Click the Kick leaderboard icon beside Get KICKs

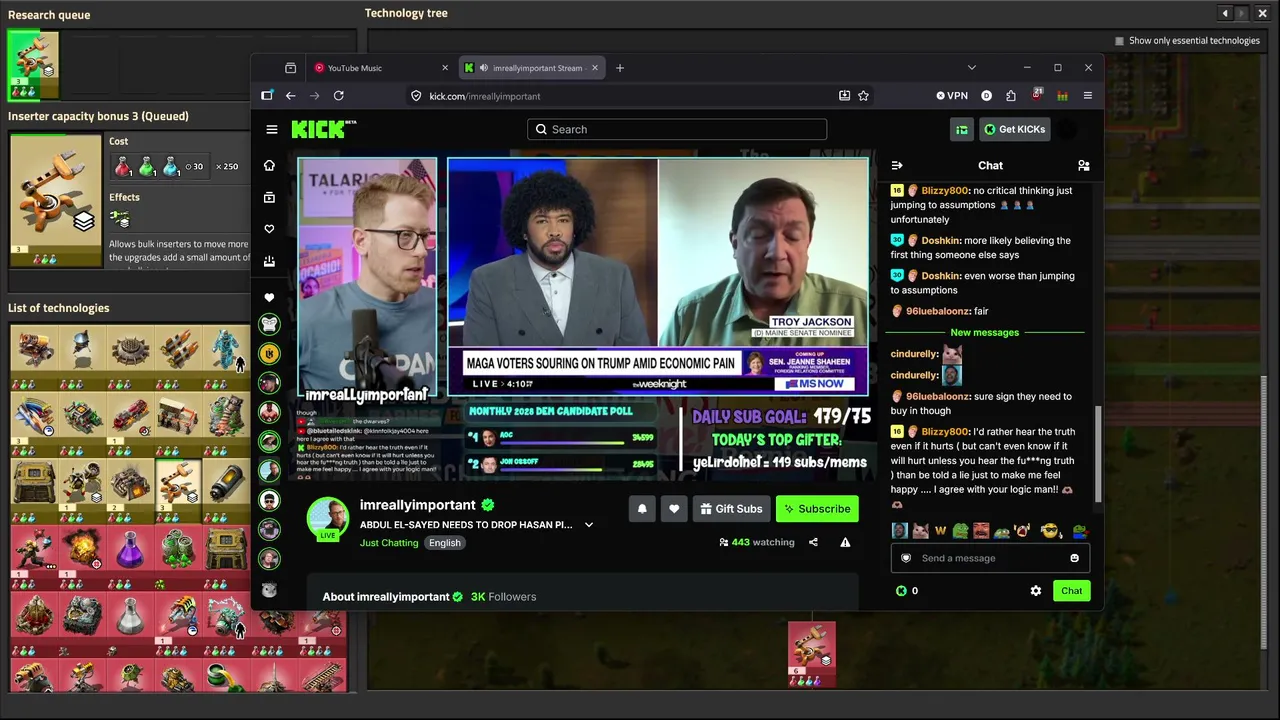962,129
